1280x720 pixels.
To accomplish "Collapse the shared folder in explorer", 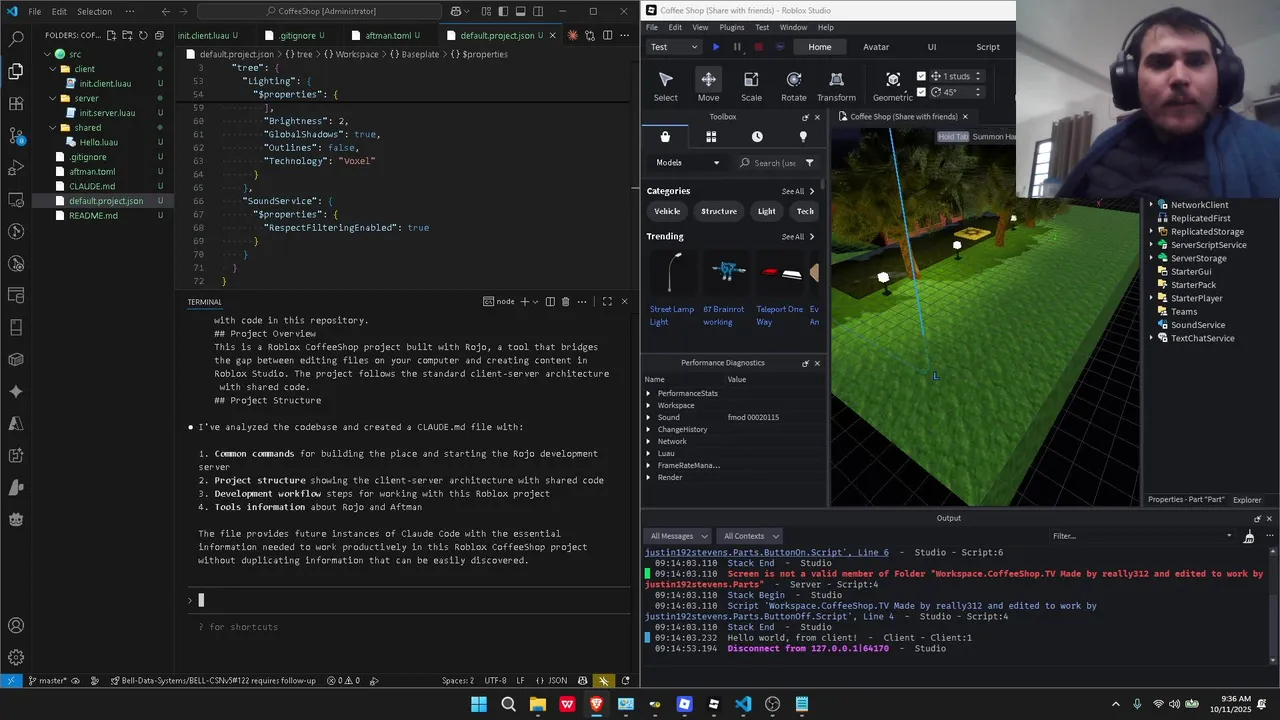I will tap(52, 128).
